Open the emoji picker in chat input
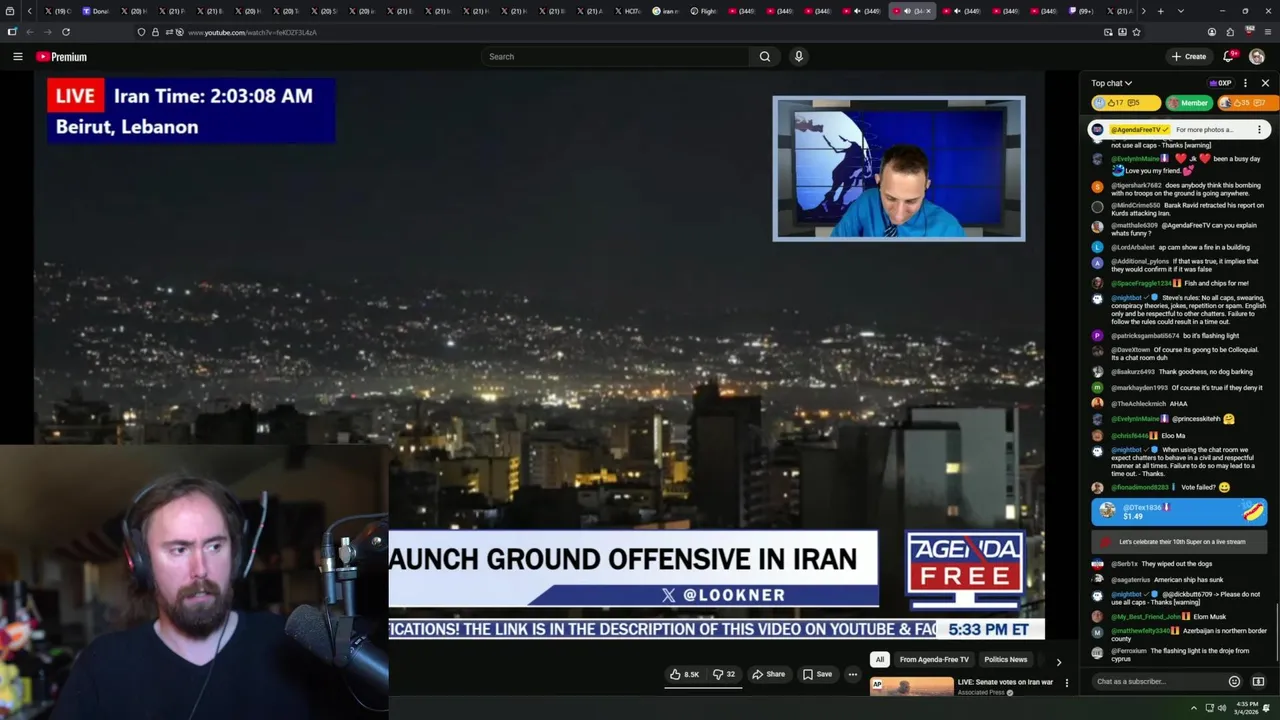 [x=1234, y=682]
